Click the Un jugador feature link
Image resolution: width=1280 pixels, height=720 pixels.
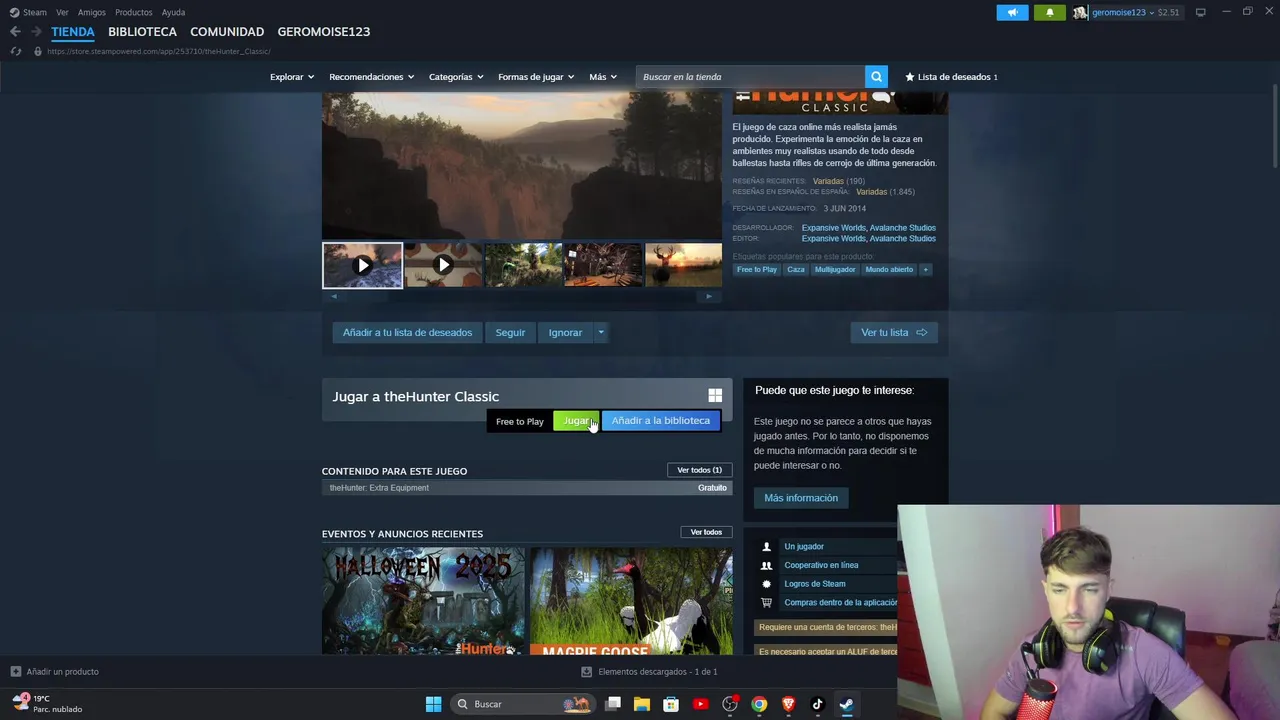pyautogui.click(x=804, y=547)
